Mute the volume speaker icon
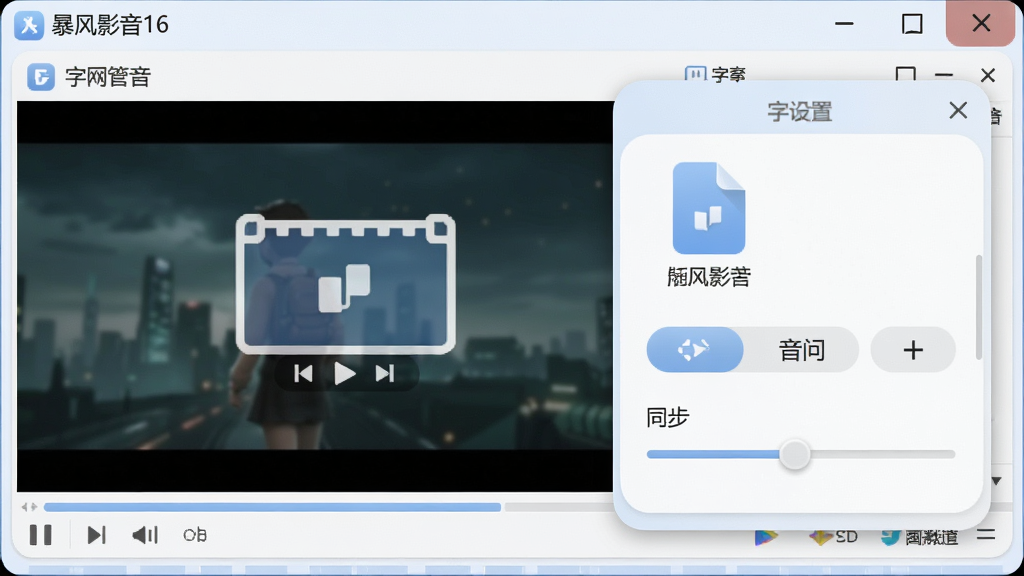This screenshot has width=1024, height=576. pos(145,535)
